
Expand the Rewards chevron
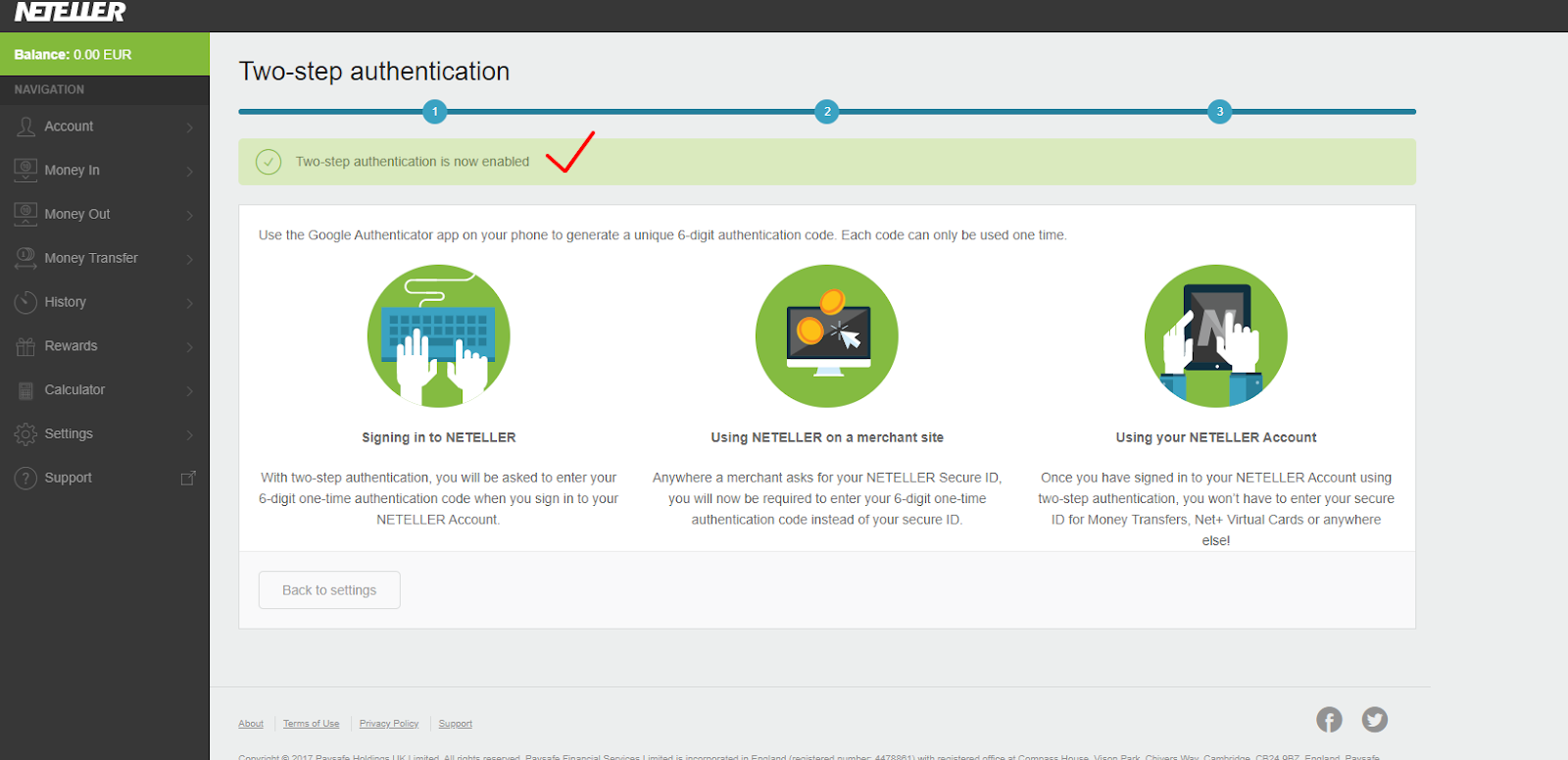click(x=189, y=347)
